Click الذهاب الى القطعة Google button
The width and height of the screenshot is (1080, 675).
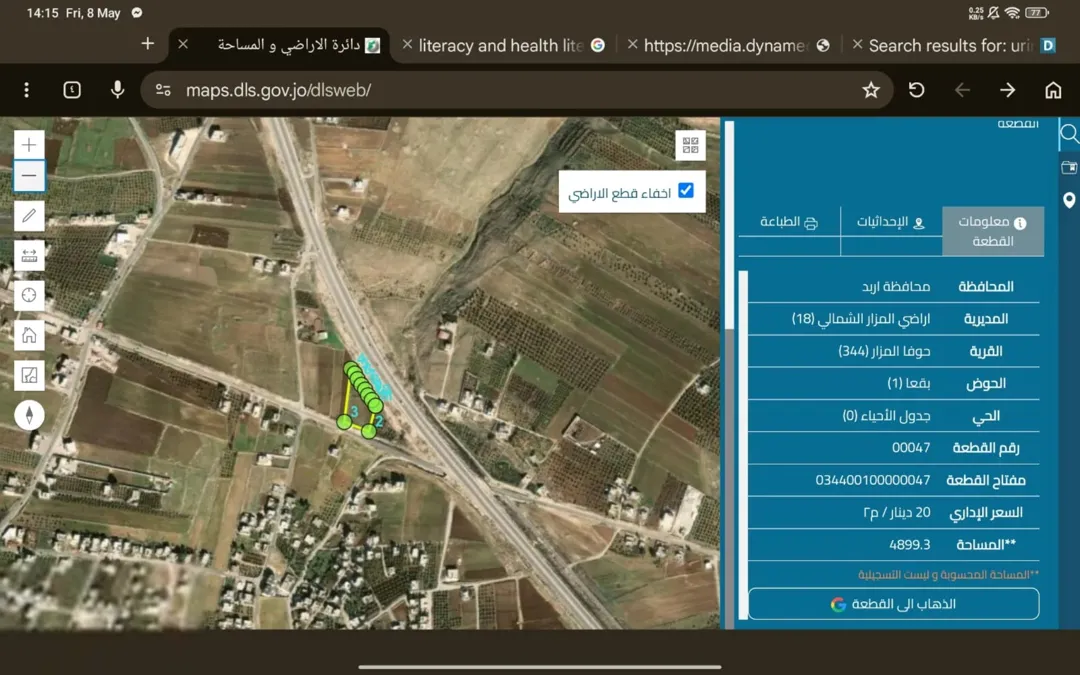point(893,604)
